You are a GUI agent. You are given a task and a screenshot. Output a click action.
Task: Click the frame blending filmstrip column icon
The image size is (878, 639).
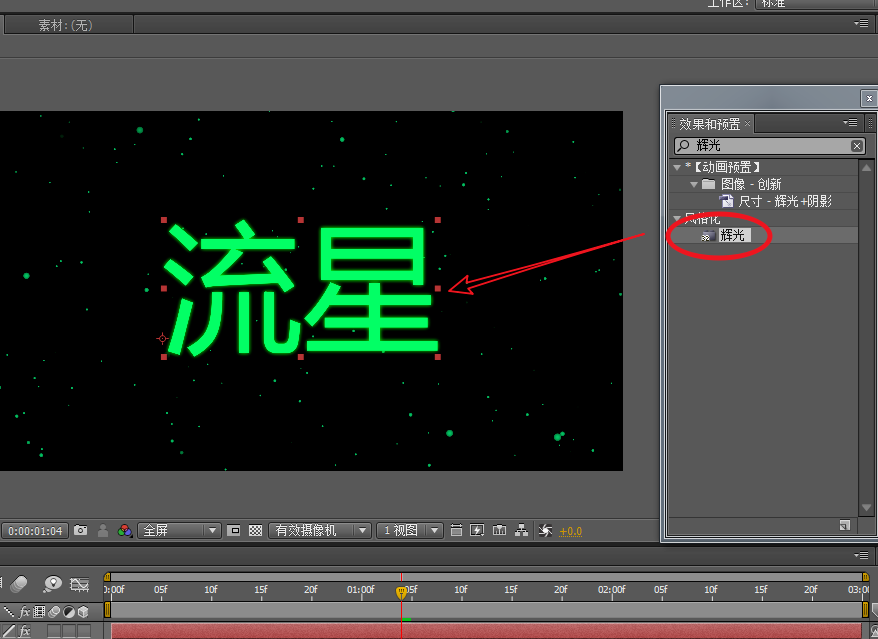point(39,612)
